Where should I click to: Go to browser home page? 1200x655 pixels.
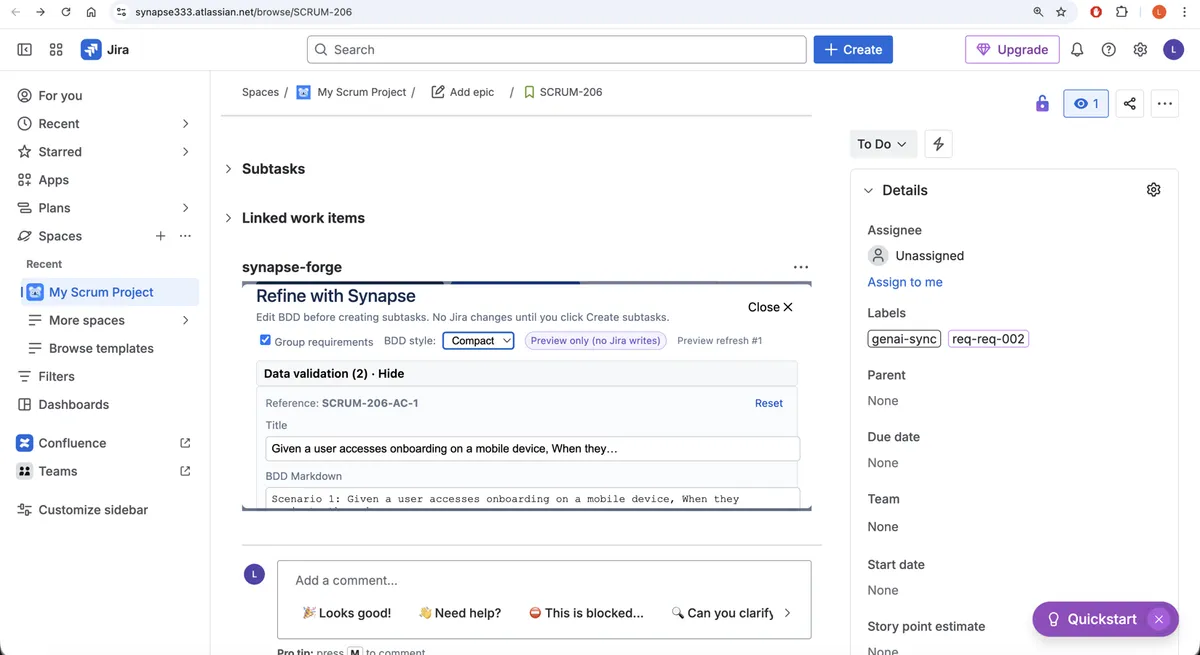(91, 12)
